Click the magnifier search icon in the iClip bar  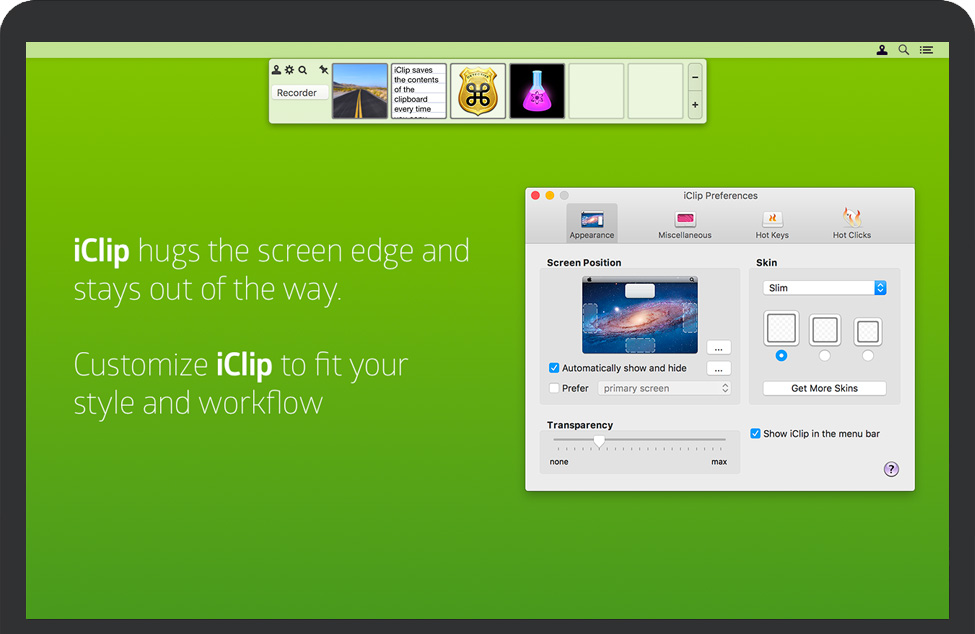302,70
